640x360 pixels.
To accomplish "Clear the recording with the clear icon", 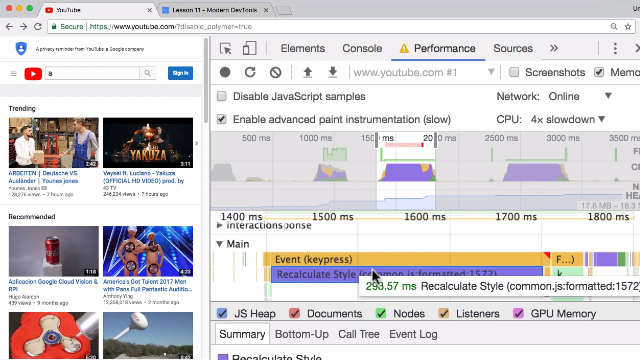I will (x=276, y=72).
